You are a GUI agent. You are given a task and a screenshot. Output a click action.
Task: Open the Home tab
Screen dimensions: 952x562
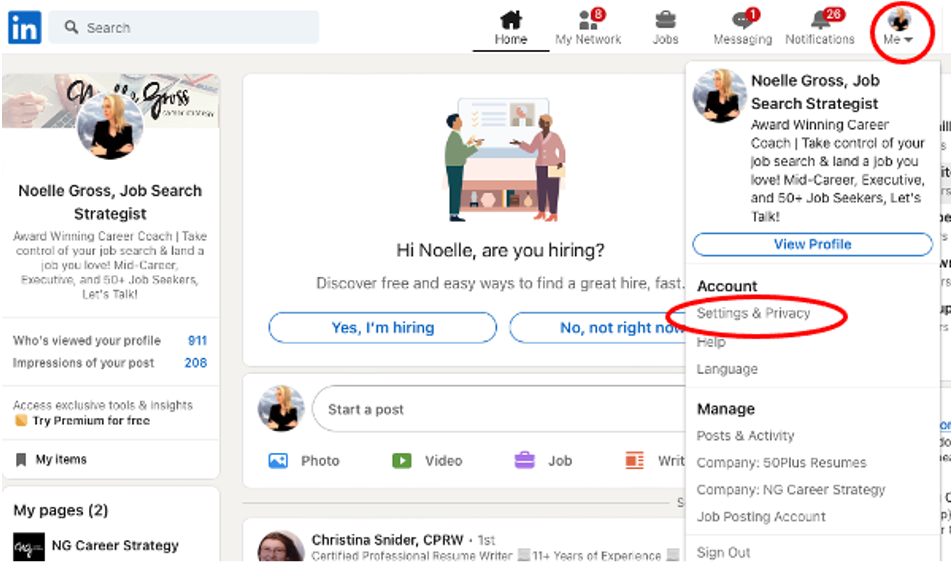click(511, 28)
